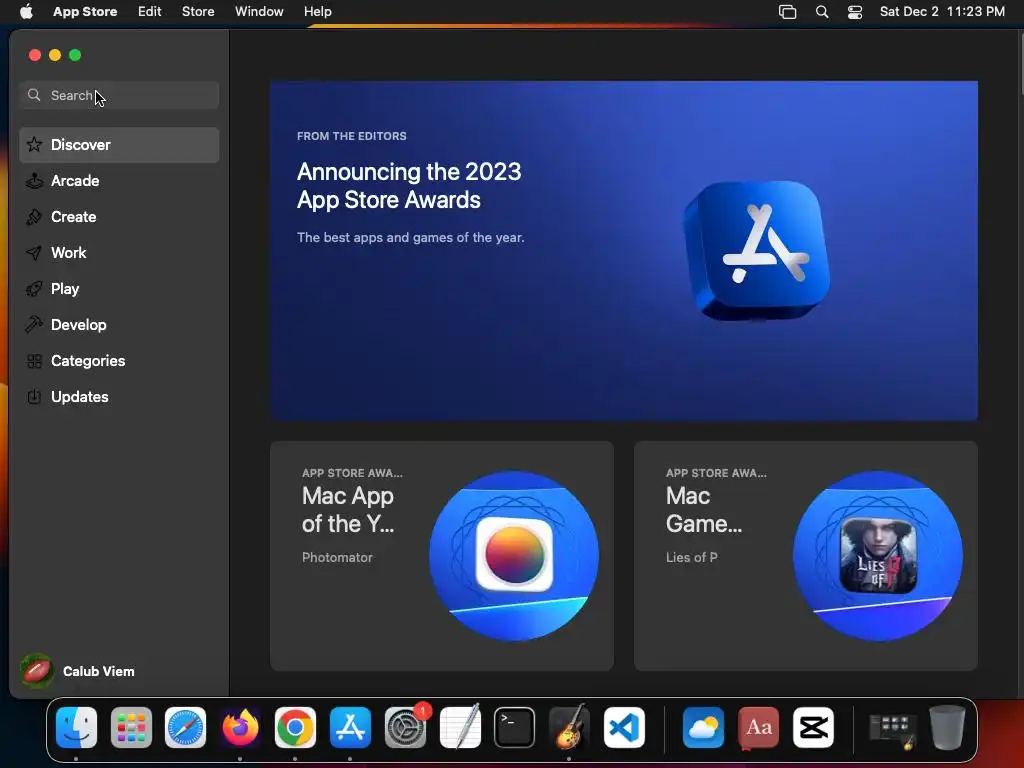
Task: Select the Create paintbrush icon
Action: (34, 217)
